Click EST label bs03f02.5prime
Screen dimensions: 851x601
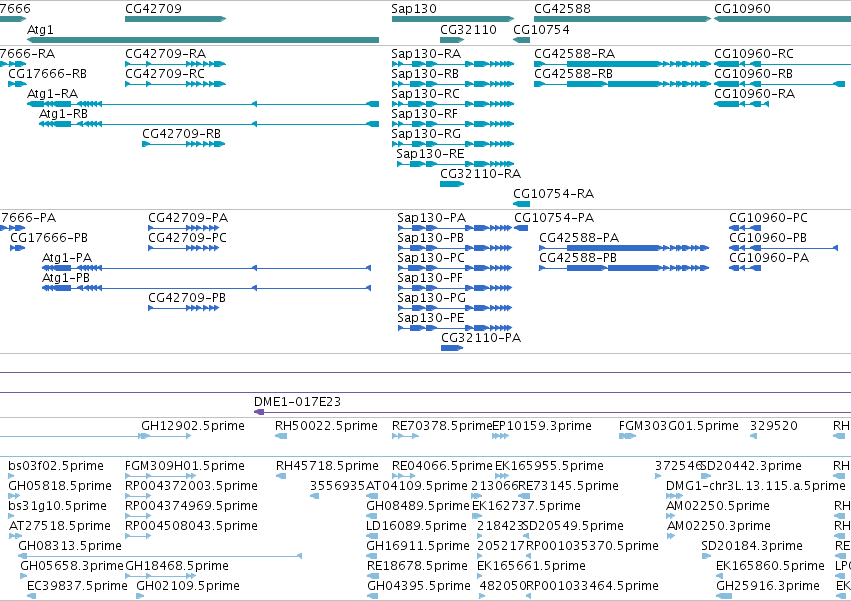pos(56,466)
